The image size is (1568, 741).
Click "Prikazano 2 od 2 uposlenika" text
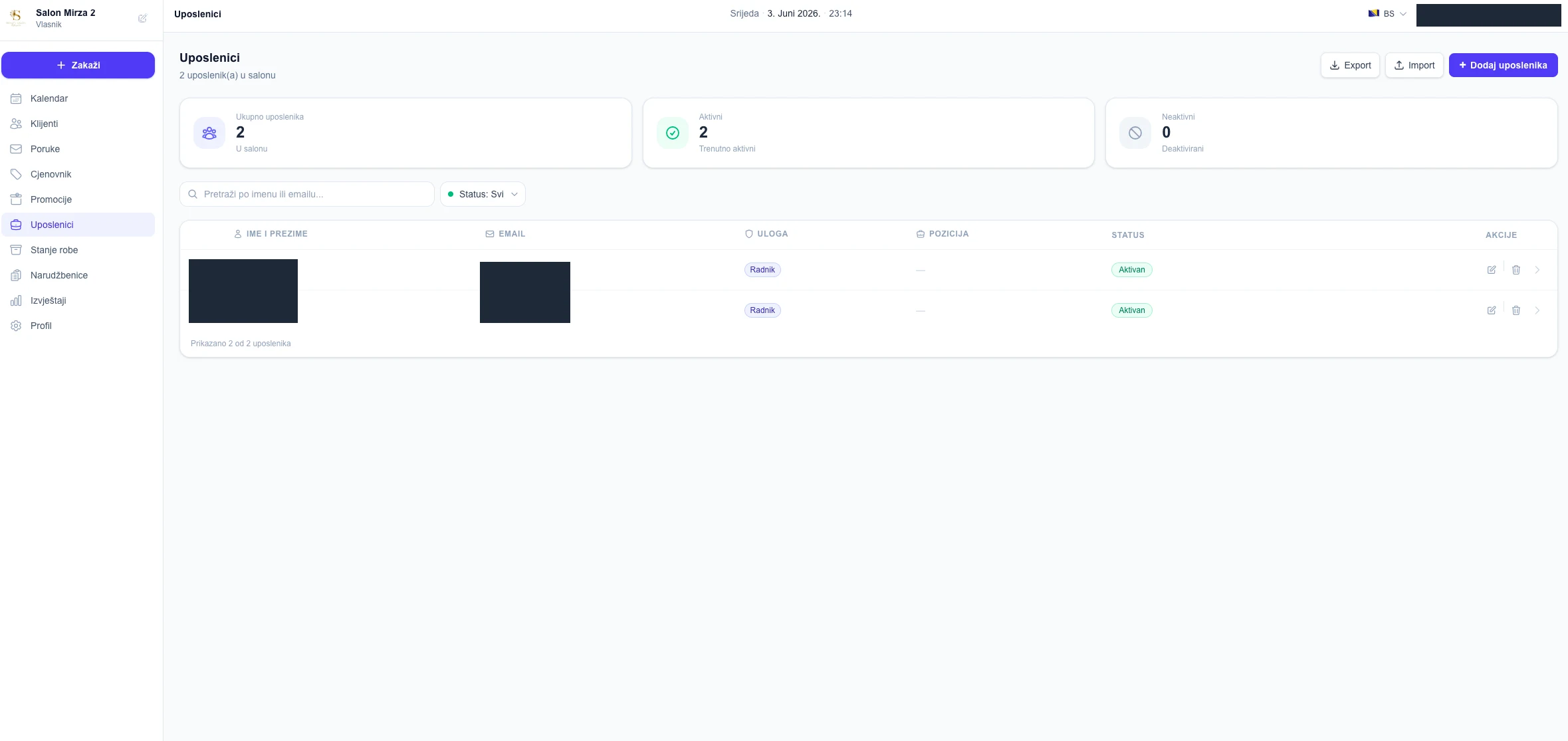click(x=241, y=344)
